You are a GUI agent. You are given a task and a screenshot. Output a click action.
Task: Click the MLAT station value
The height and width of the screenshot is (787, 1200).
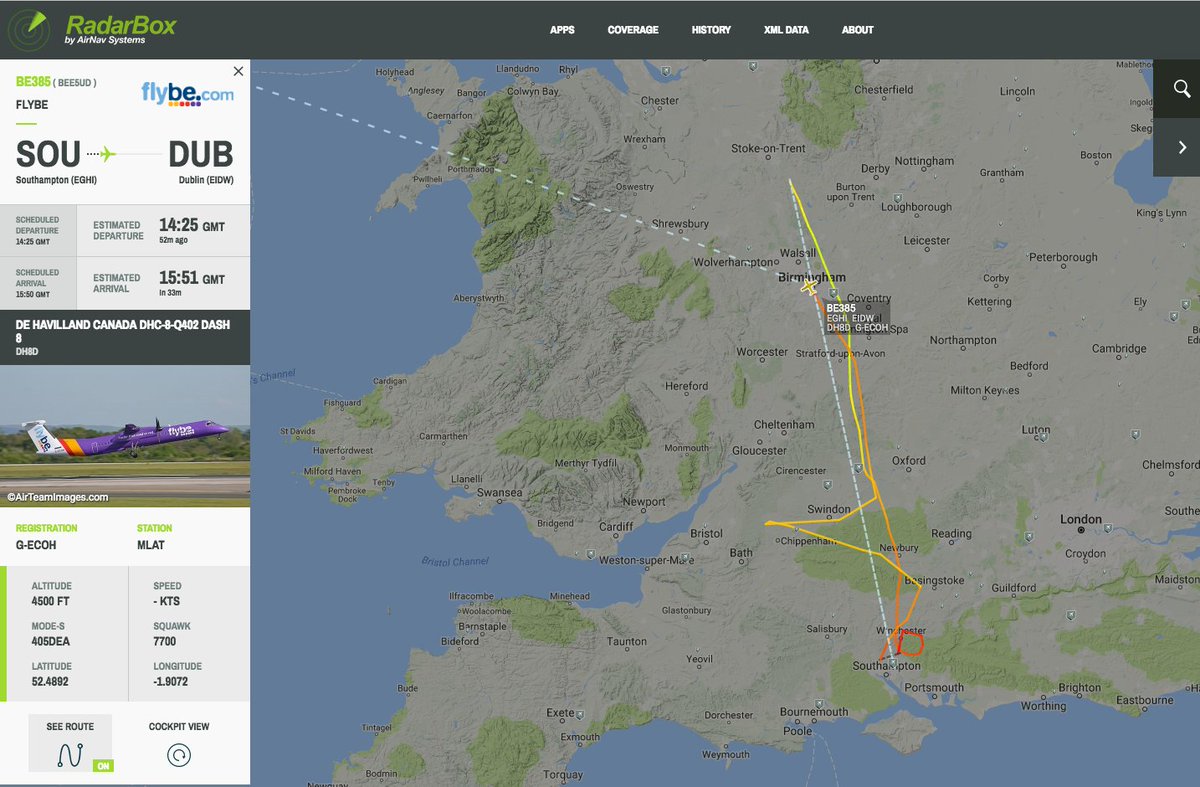coord(151,545)
